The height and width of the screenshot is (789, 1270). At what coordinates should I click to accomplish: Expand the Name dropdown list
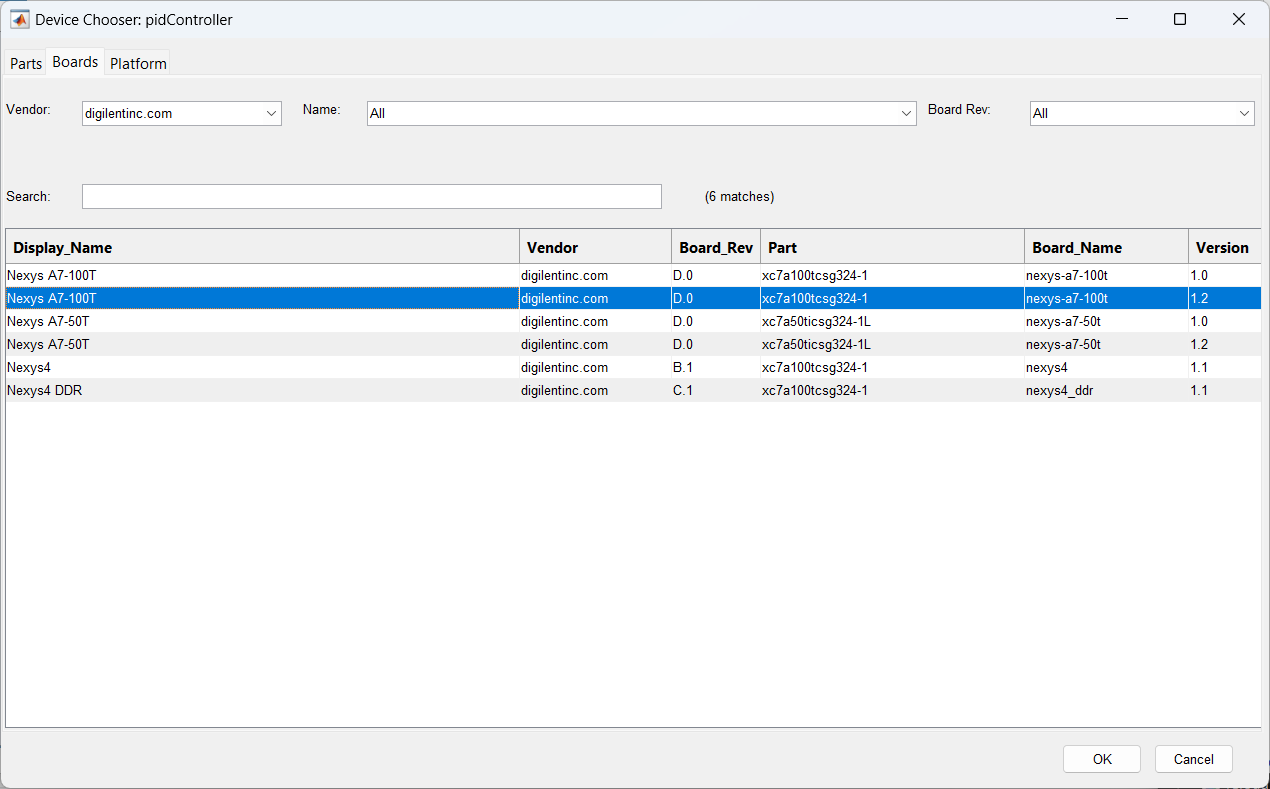click(x=641, y=114)
